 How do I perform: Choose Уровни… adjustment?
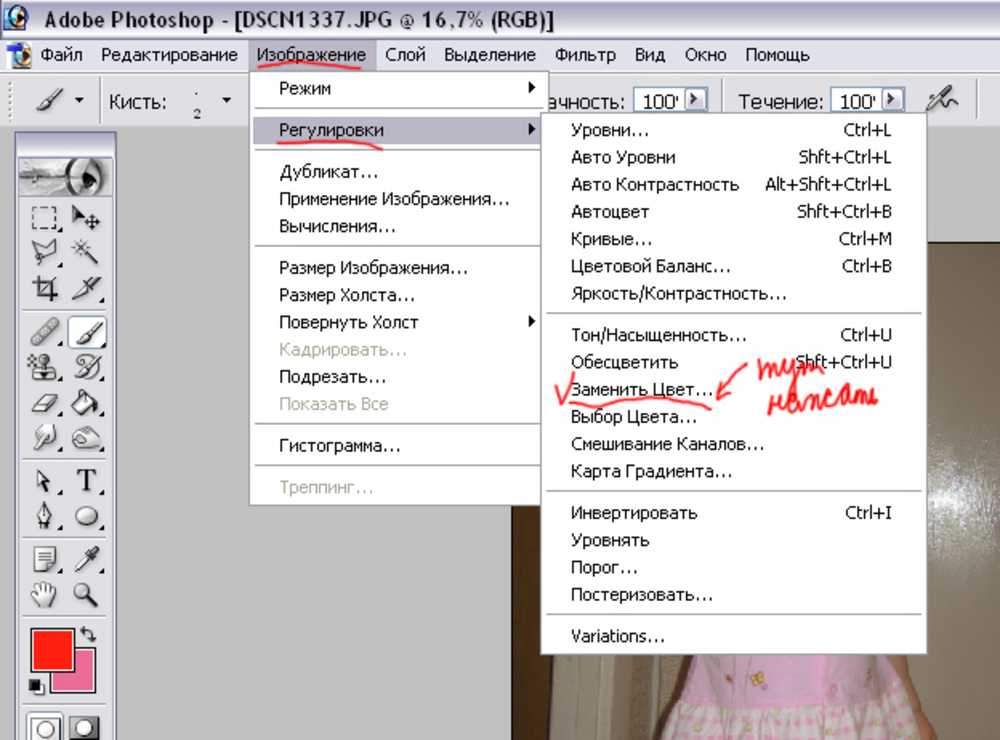(x=733, y=130)
